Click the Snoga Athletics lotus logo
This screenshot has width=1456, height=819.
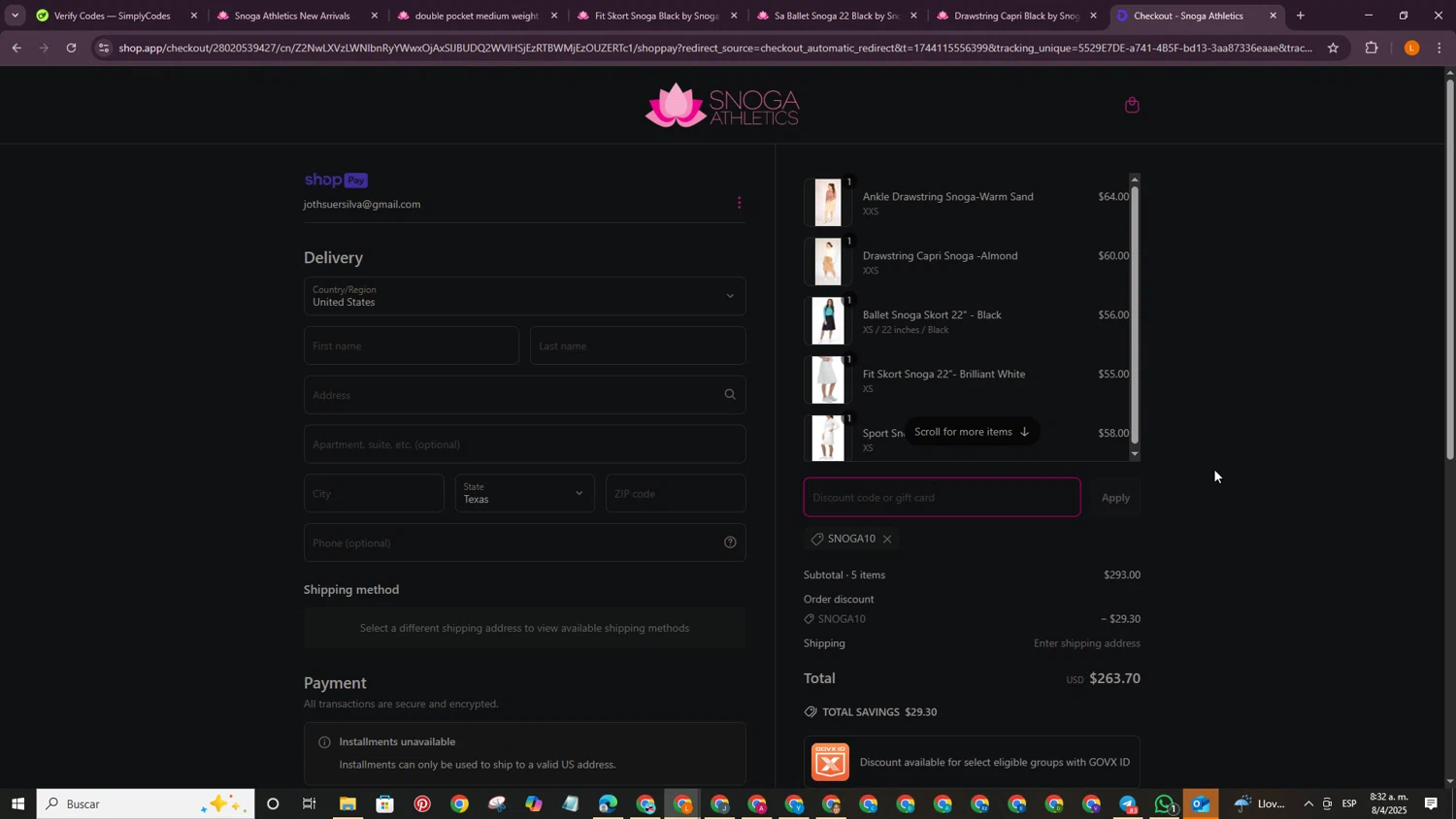tap(723, 105)
